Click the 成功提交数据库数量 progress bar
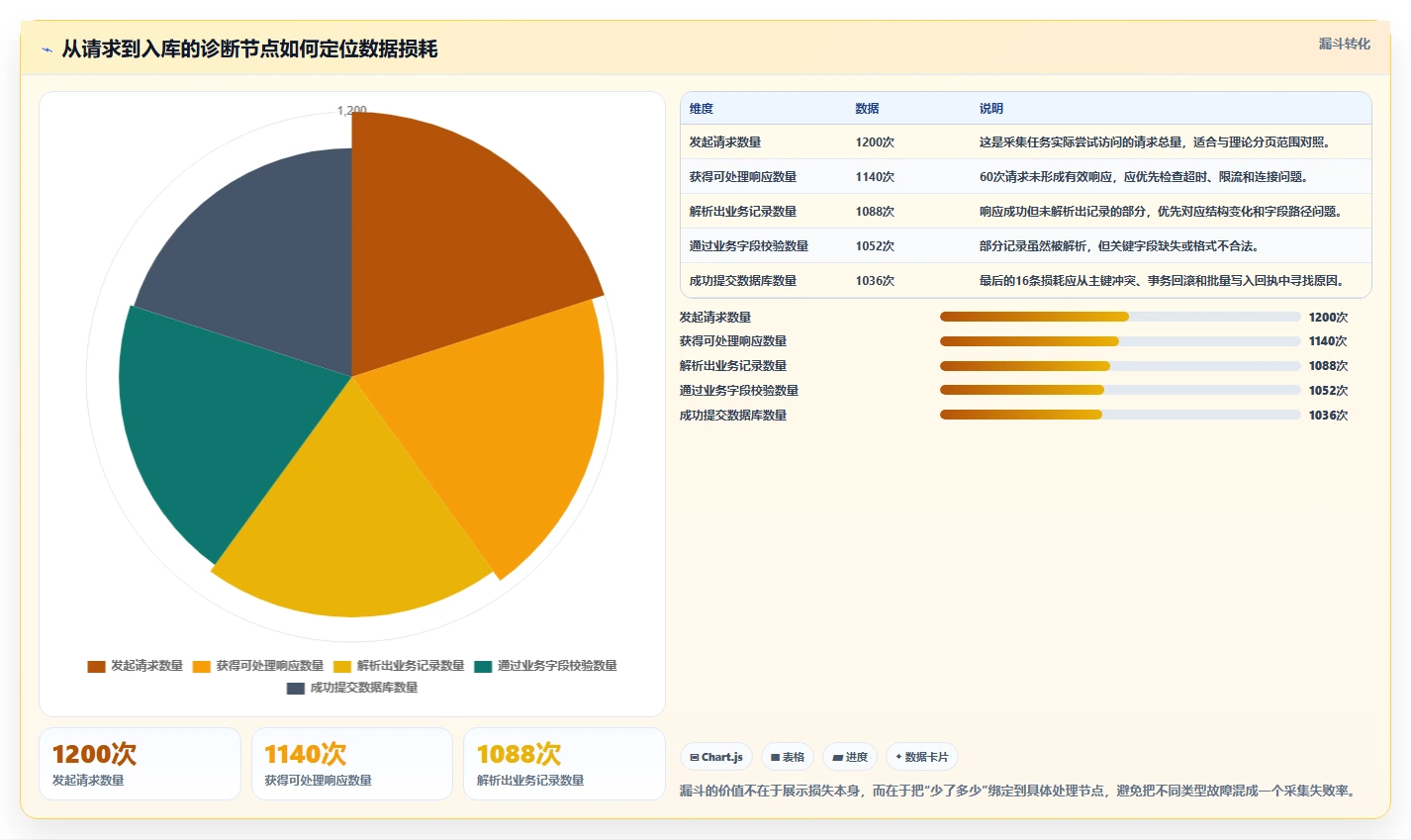This screenshot has width=1411, height=840. click(1120, 415)
